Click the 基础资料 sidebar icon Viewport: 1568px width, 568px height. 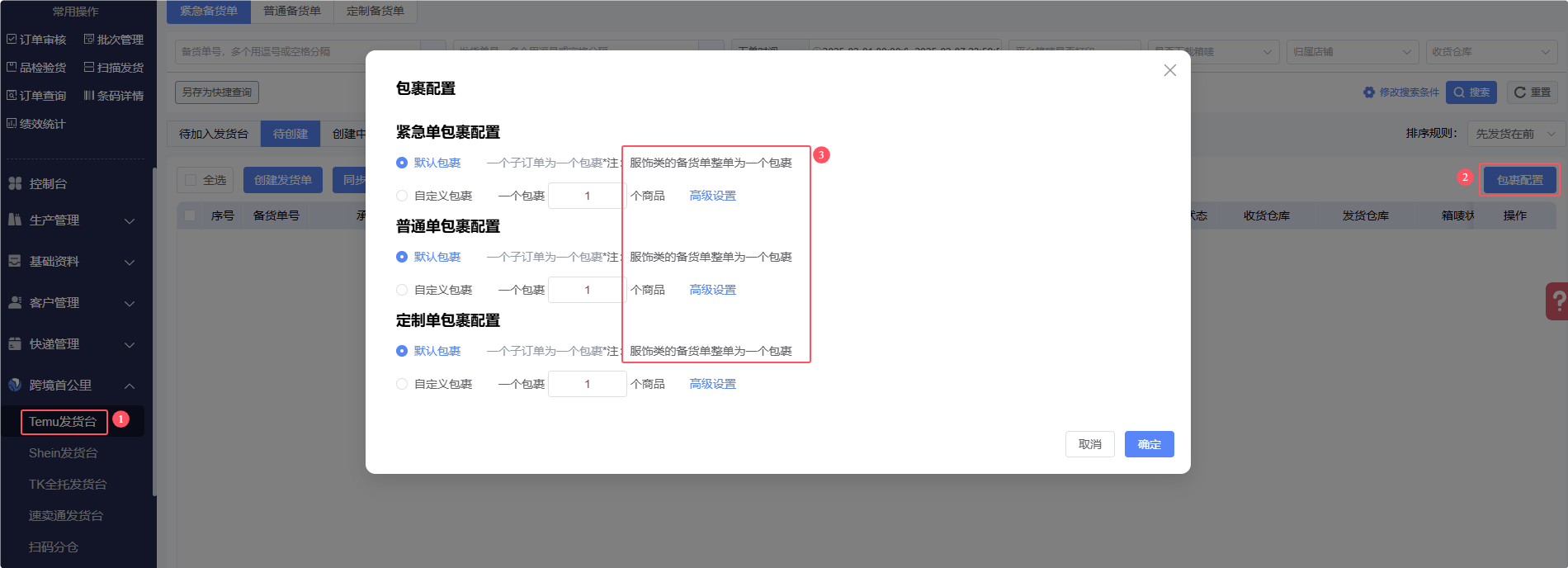pos(15,261)
